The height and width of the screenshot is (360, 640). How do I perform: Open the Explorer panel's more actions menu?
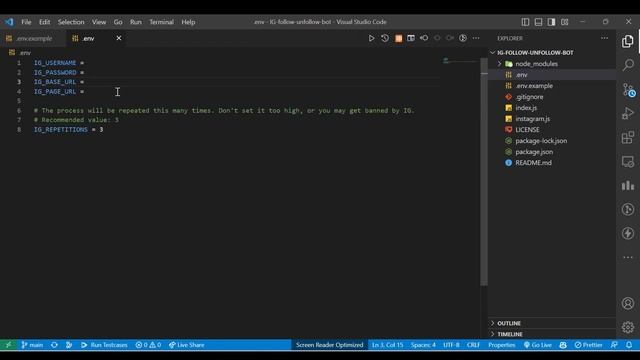point(604,38)
